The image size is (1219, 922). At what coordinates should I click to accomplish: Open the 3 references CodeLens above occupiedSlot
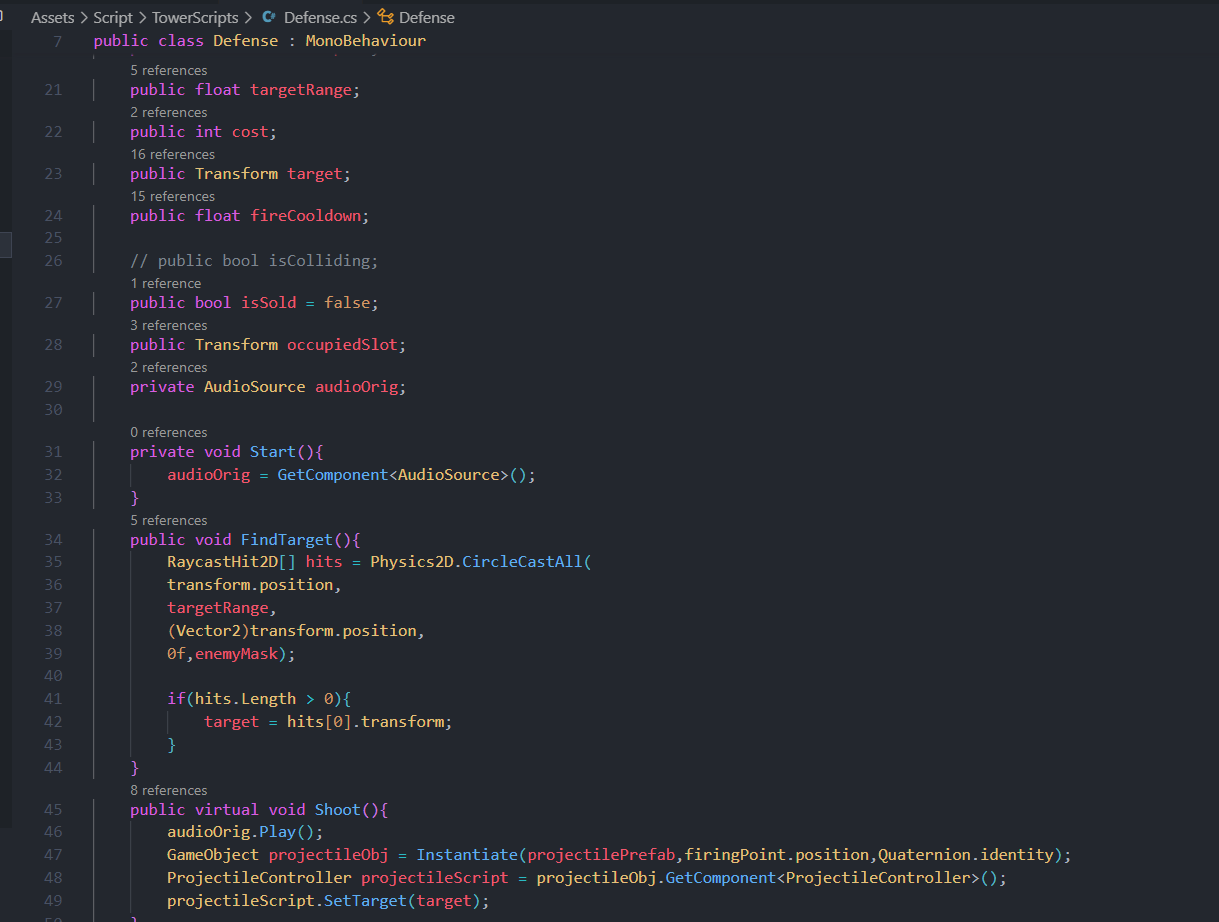[169, 325]
